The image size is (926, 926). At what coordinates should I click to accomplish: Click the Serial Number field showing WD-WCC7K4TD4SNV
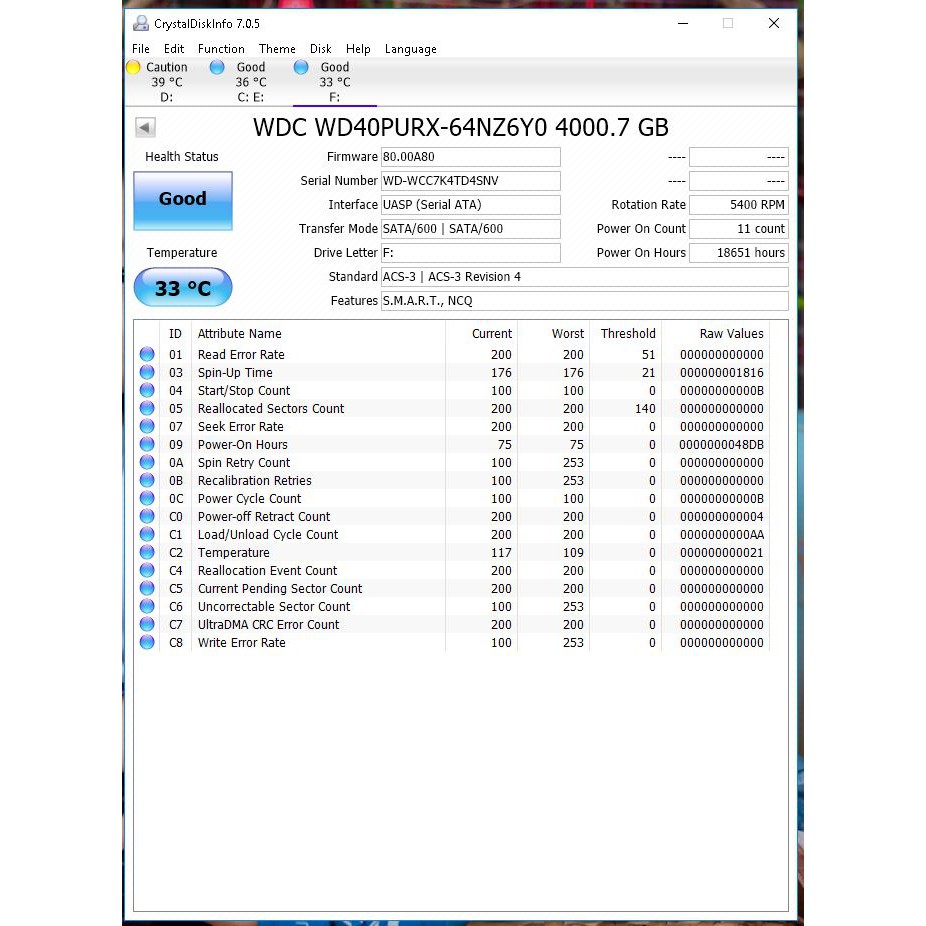pyautogui.click(x=470, y=180)
